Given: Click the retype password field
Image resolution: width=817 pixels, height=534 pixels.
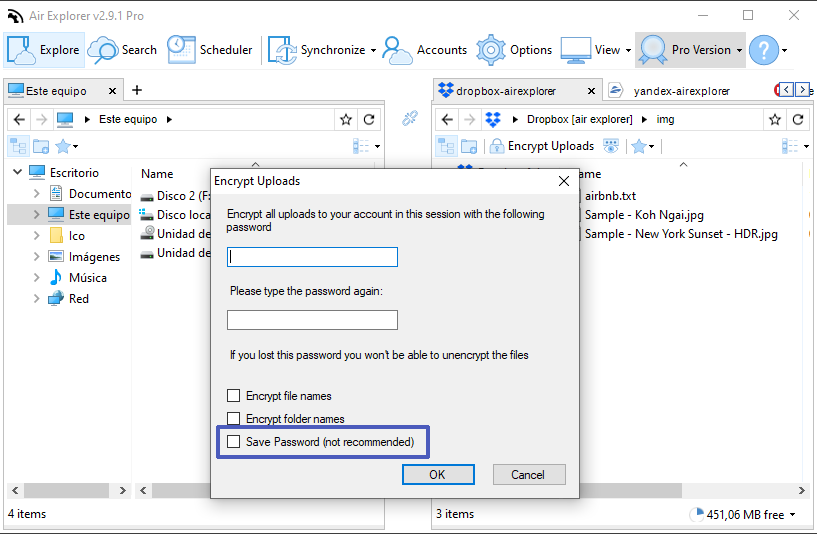Looking at the screenshot, I should 312,320.
